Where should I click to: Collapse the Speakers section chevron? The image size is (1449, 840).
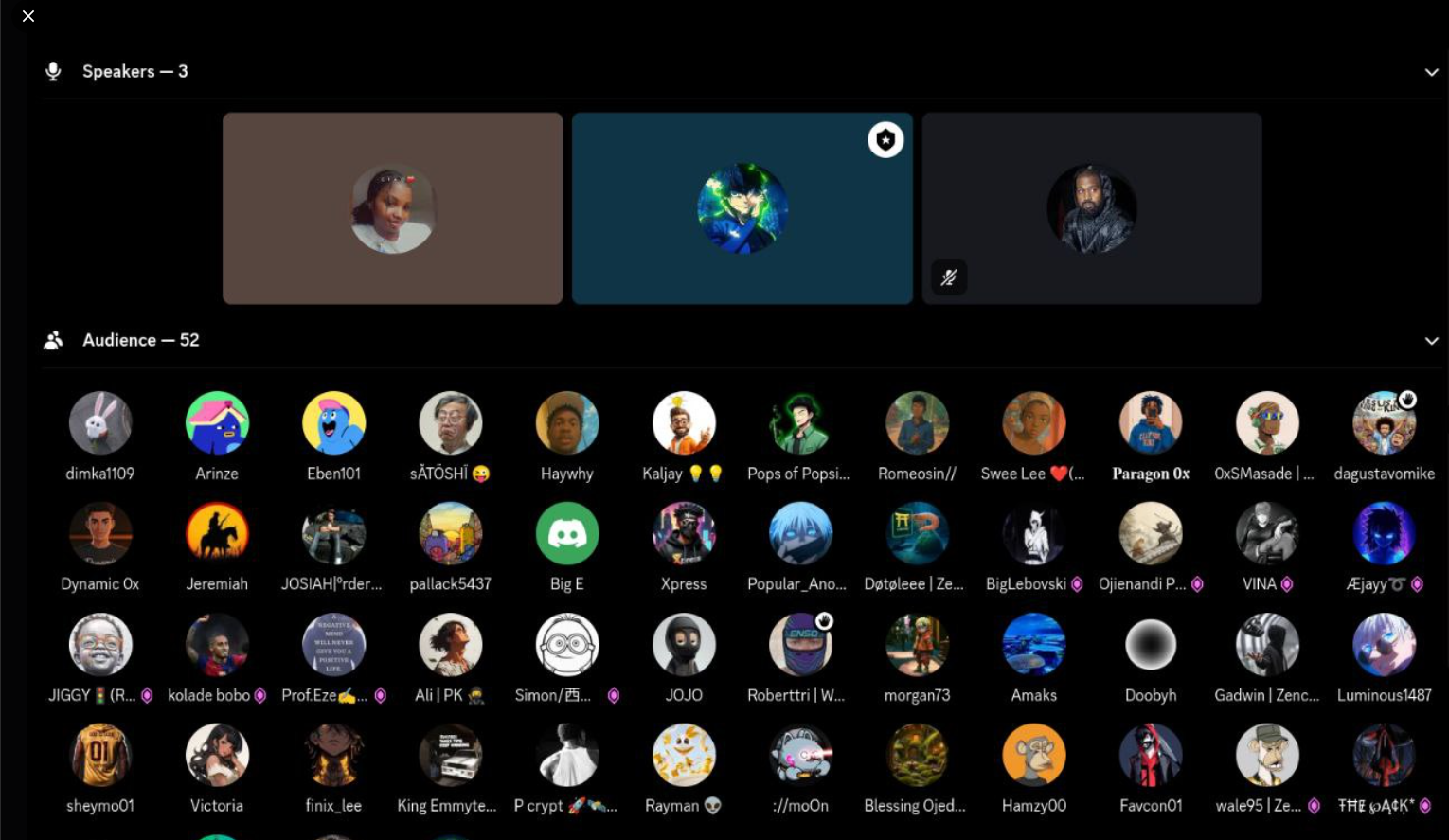point(1431,72)
